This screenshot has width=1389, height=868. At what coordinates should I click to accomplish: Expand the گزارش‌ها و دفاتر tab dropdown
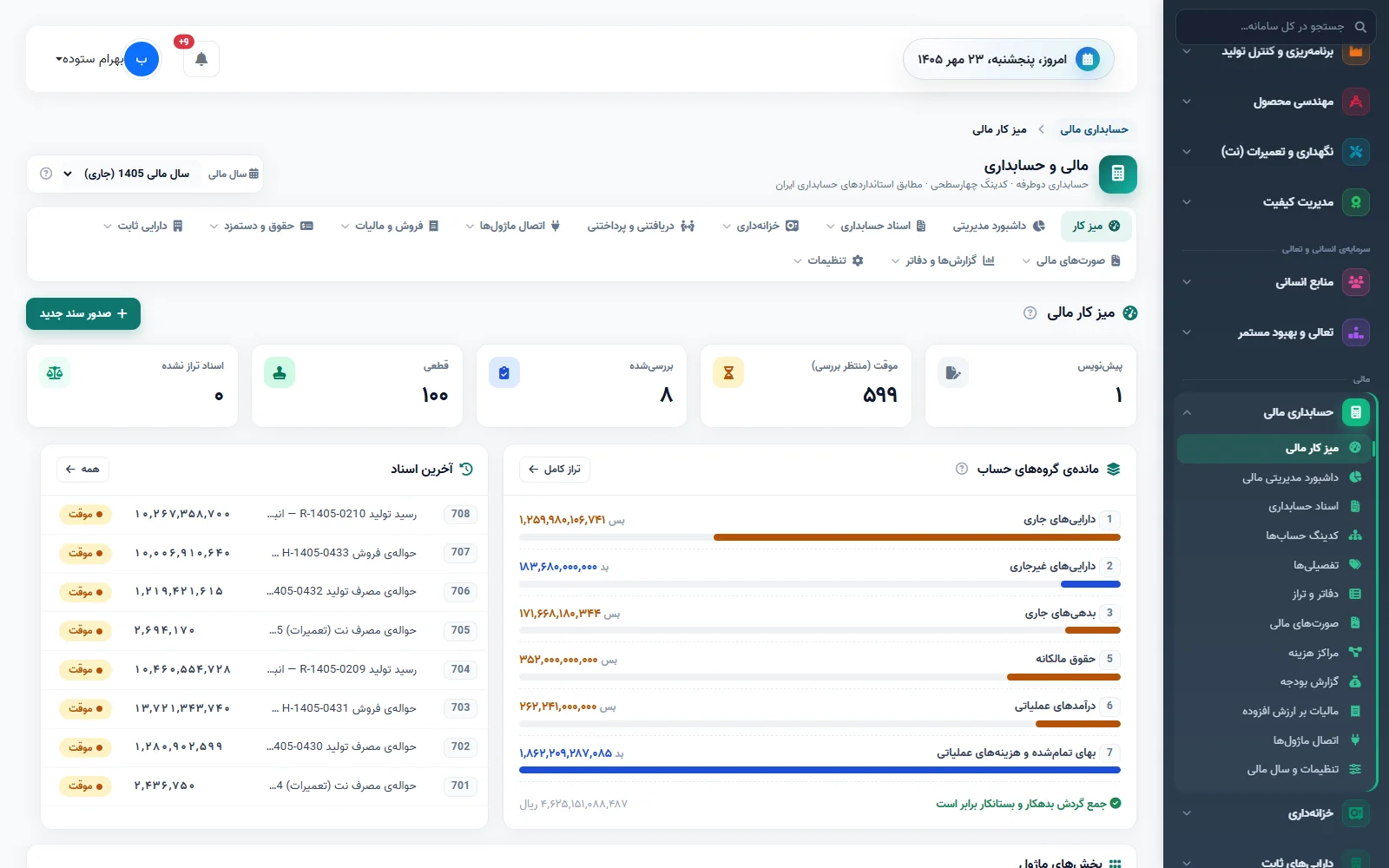(x=943, y=260)
